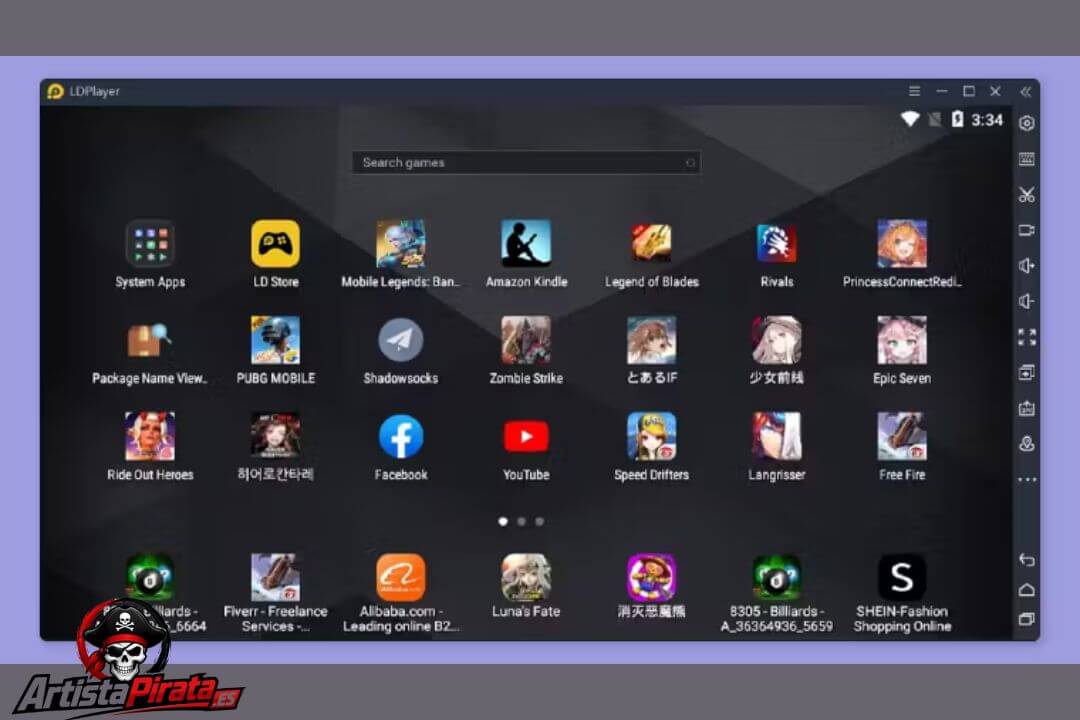The height and width of the screenshot is (720, 1080).
Task: Click the install APK sidebar icon
Action: click(x=1026, y=408)
